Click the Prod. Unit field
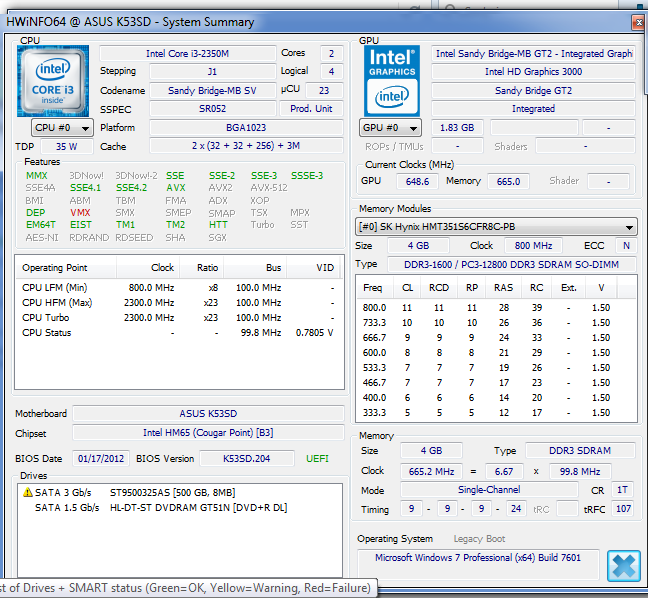The image size is (648, 598). click(311, 109)
